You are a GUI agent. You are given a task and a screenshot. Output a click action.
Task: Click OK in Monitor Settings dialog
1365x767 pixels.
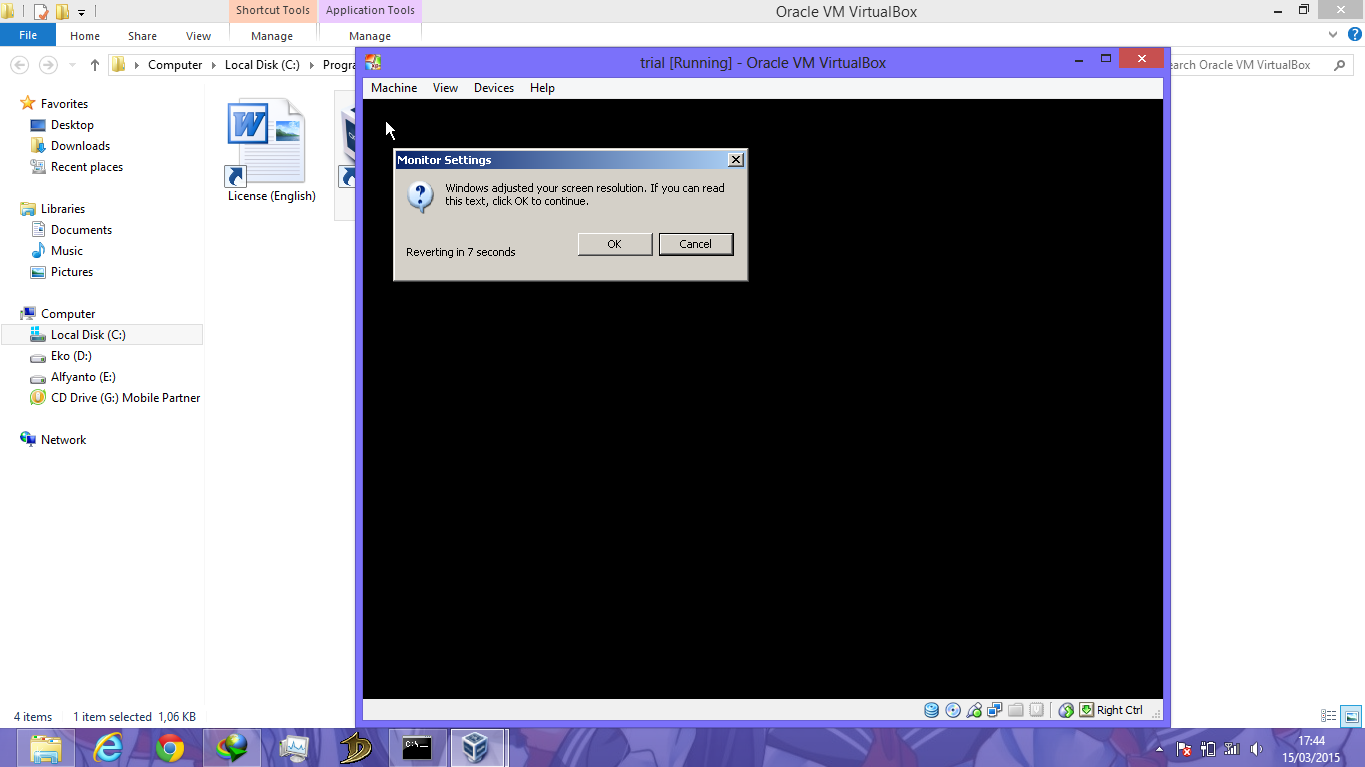[x=615, y=244]
